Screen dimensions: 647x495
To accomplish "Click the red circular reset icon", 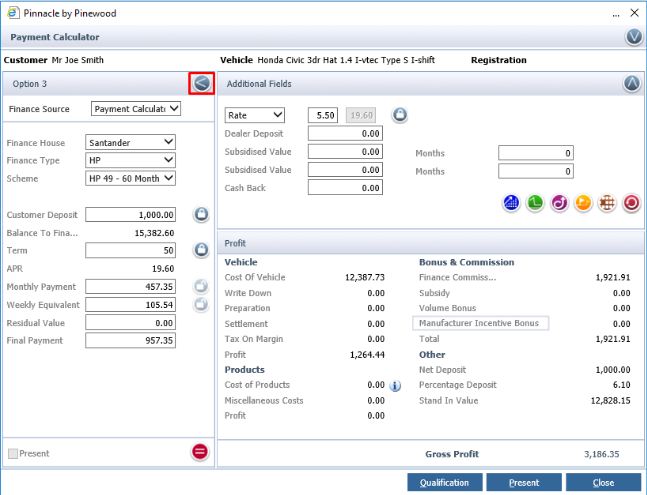I will click(631, 203).
